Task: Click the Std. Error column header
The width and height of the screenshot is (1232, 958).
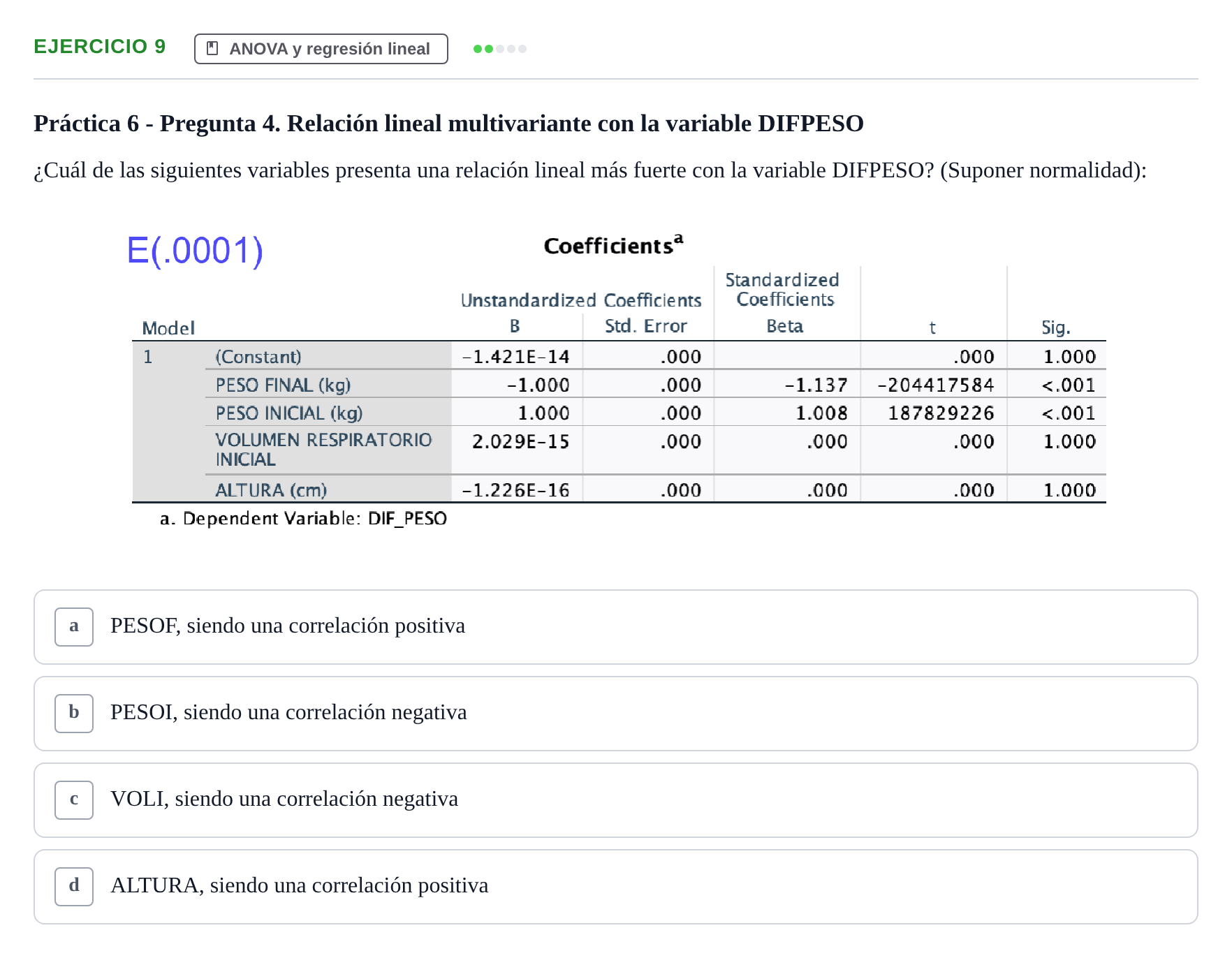Action: coord(645,326)
